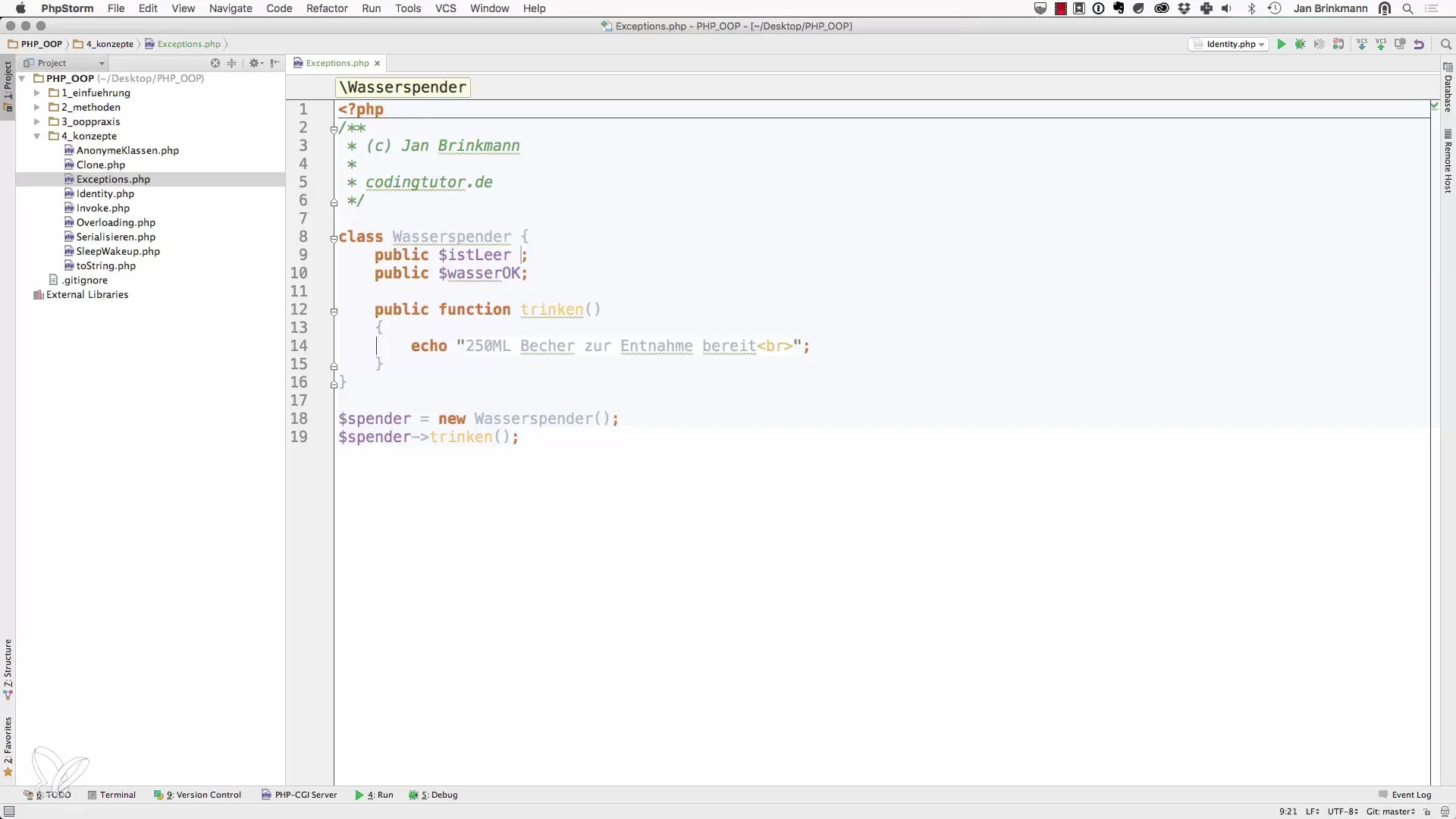This screenshot has width=1456, height=819.
Task: Change the UTF-8 file encoding
Action: tap(1342, 811)
